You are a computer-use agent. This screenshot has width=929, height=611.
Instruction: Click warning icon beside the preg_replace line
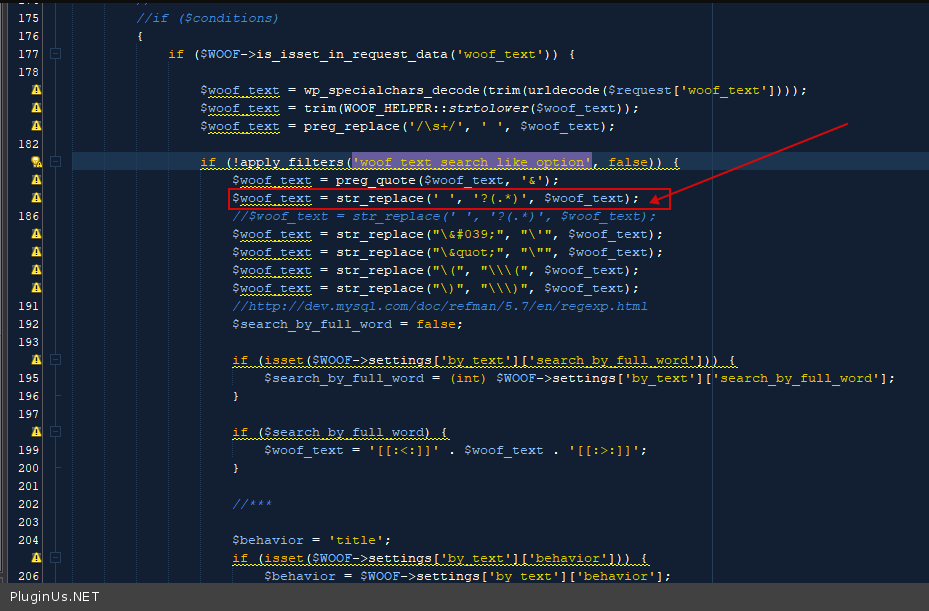37,126
